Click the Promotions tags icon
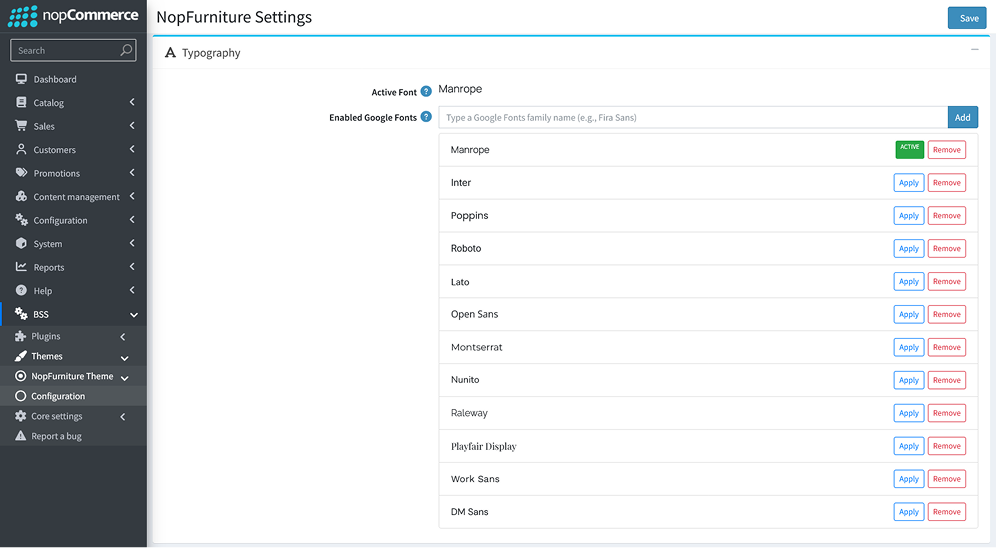 (21, 173)
